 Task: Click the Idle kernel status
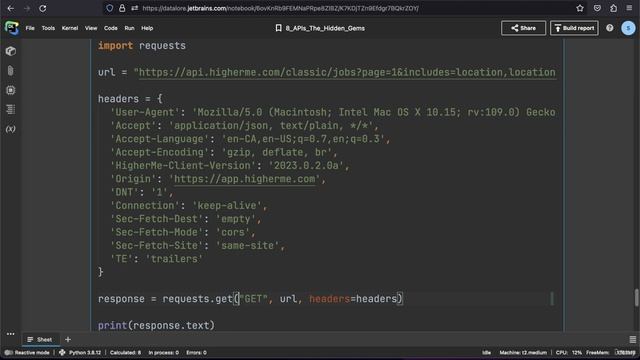click(487, 353)
